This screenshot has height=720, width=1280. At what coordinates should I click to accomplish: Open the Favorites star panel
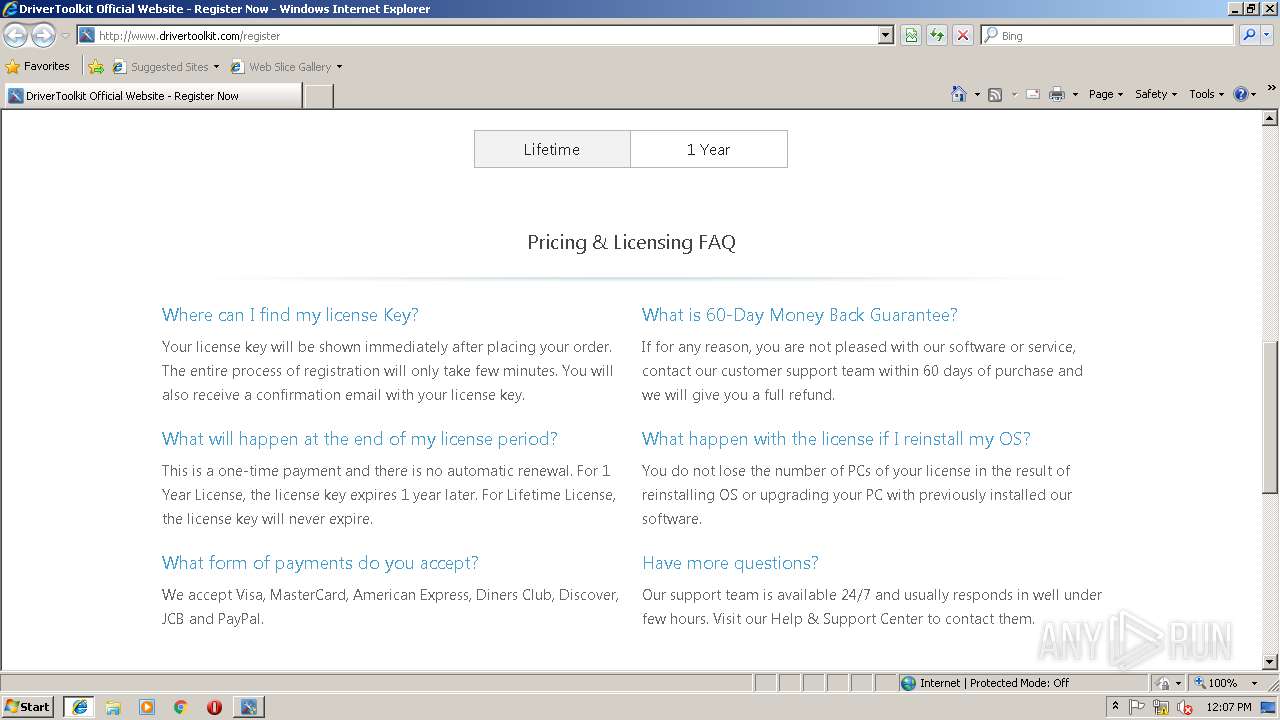coord(38,66)
